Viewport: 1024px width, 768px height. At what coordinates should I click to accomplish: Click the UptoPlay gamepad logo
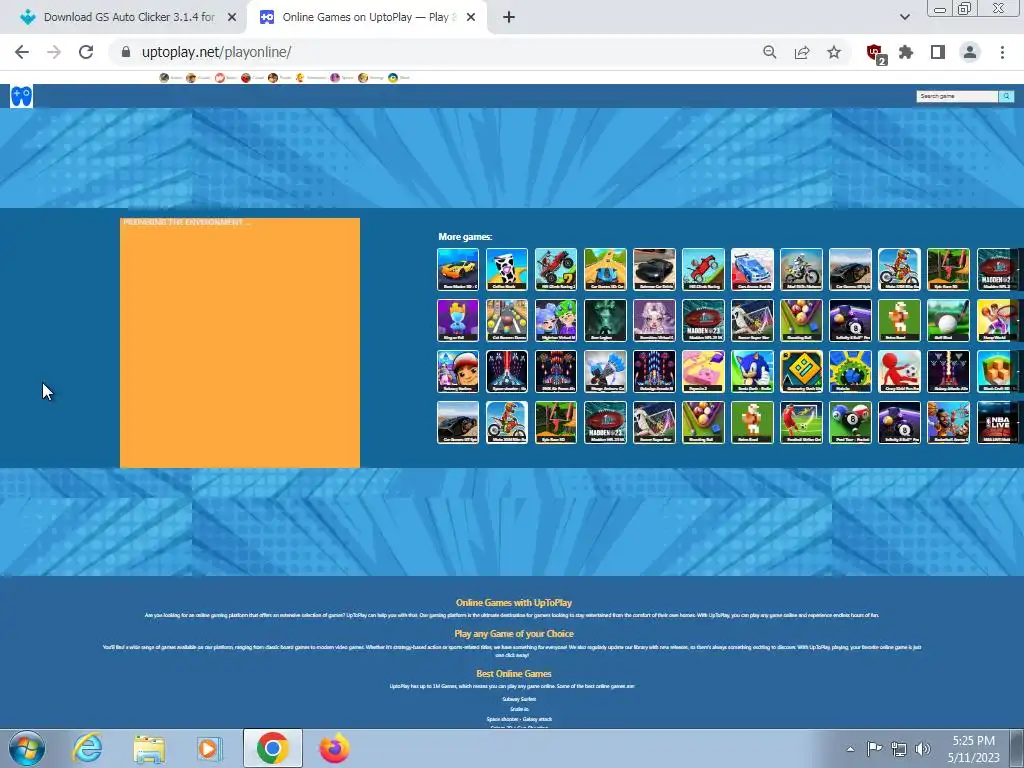(22, 96)
